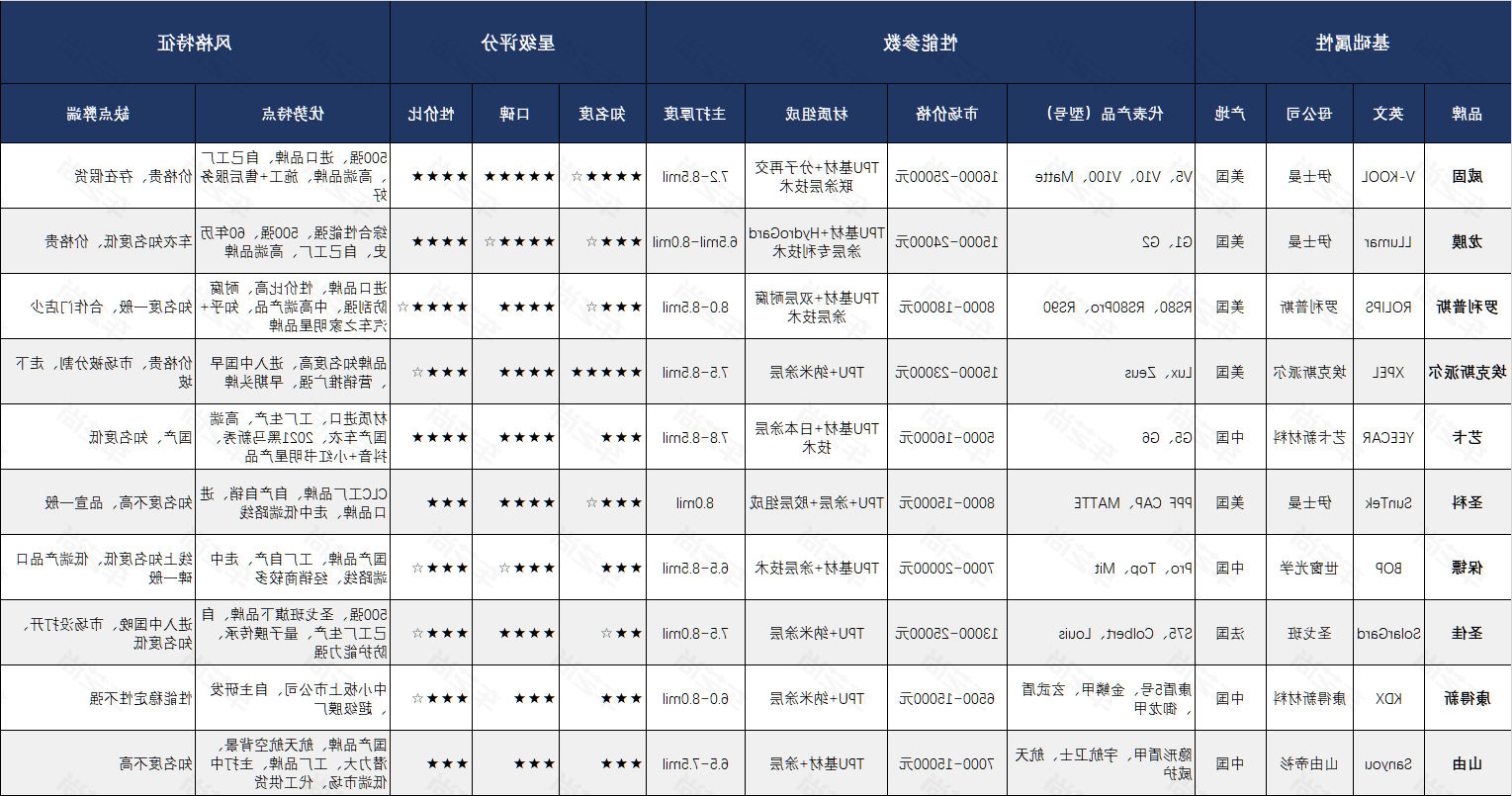Select the 英文 column header
Screen dimensions: 1512x796
click(x=1389, y=114)
